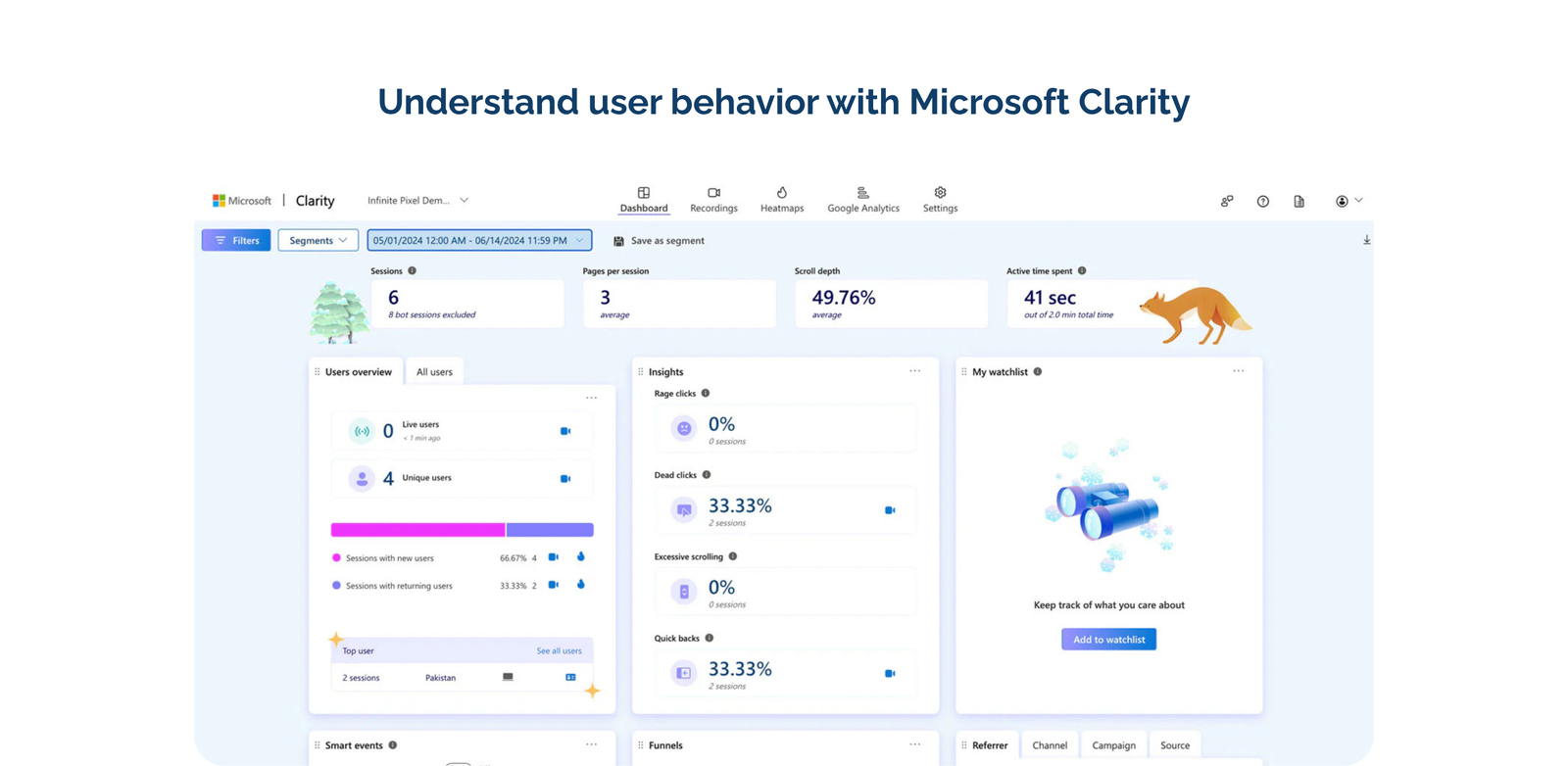Click the Active time spent info icon
1568x766 pixels.
pyautogui.click(x=1082, y=270)
